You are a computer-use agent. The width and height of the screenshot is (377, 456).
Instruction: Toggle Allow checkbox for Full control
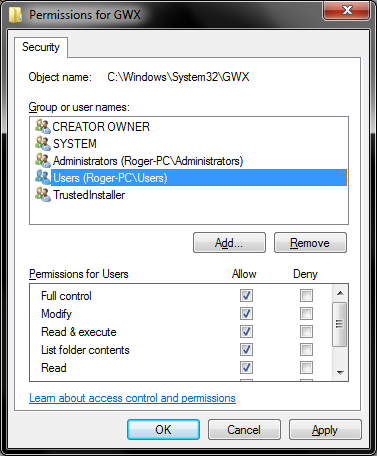click(246, 295)
